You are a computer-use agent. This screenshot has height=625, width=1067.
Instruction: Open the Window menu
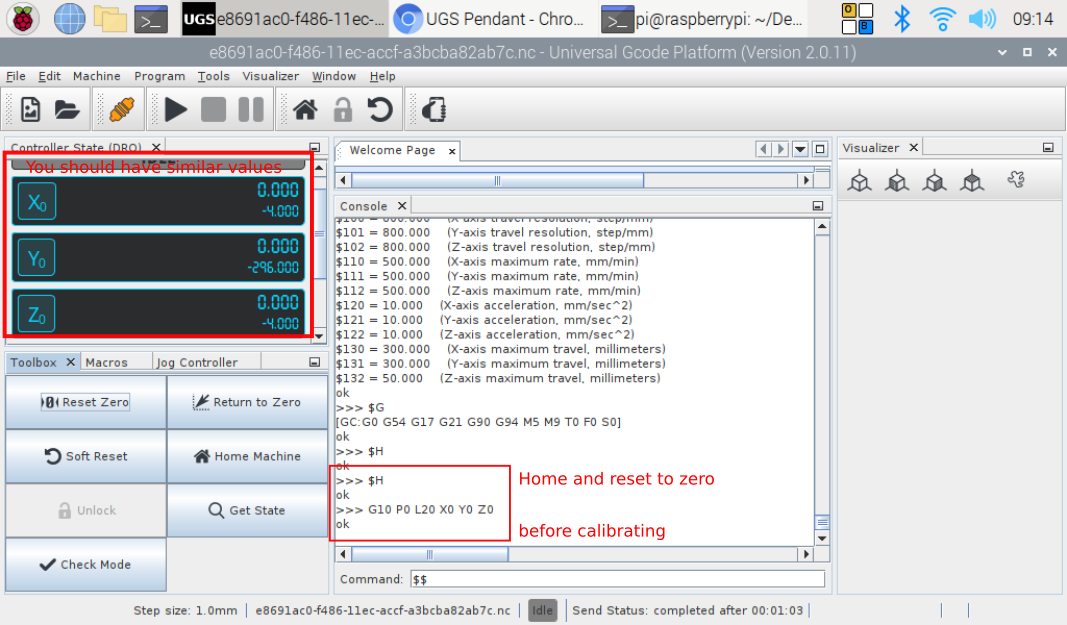(333, 76)
